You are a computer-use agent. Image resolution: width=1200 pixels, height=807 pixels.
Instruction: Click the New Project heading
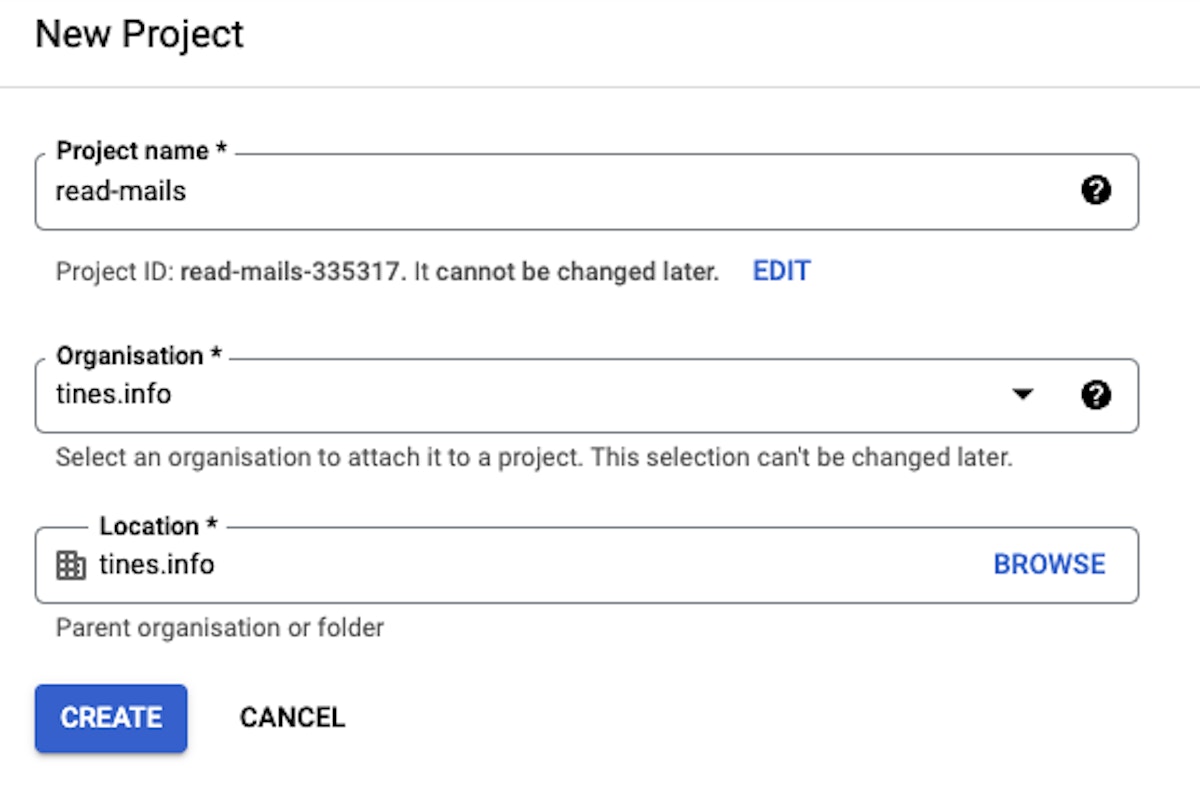click(x=139, y=35)
